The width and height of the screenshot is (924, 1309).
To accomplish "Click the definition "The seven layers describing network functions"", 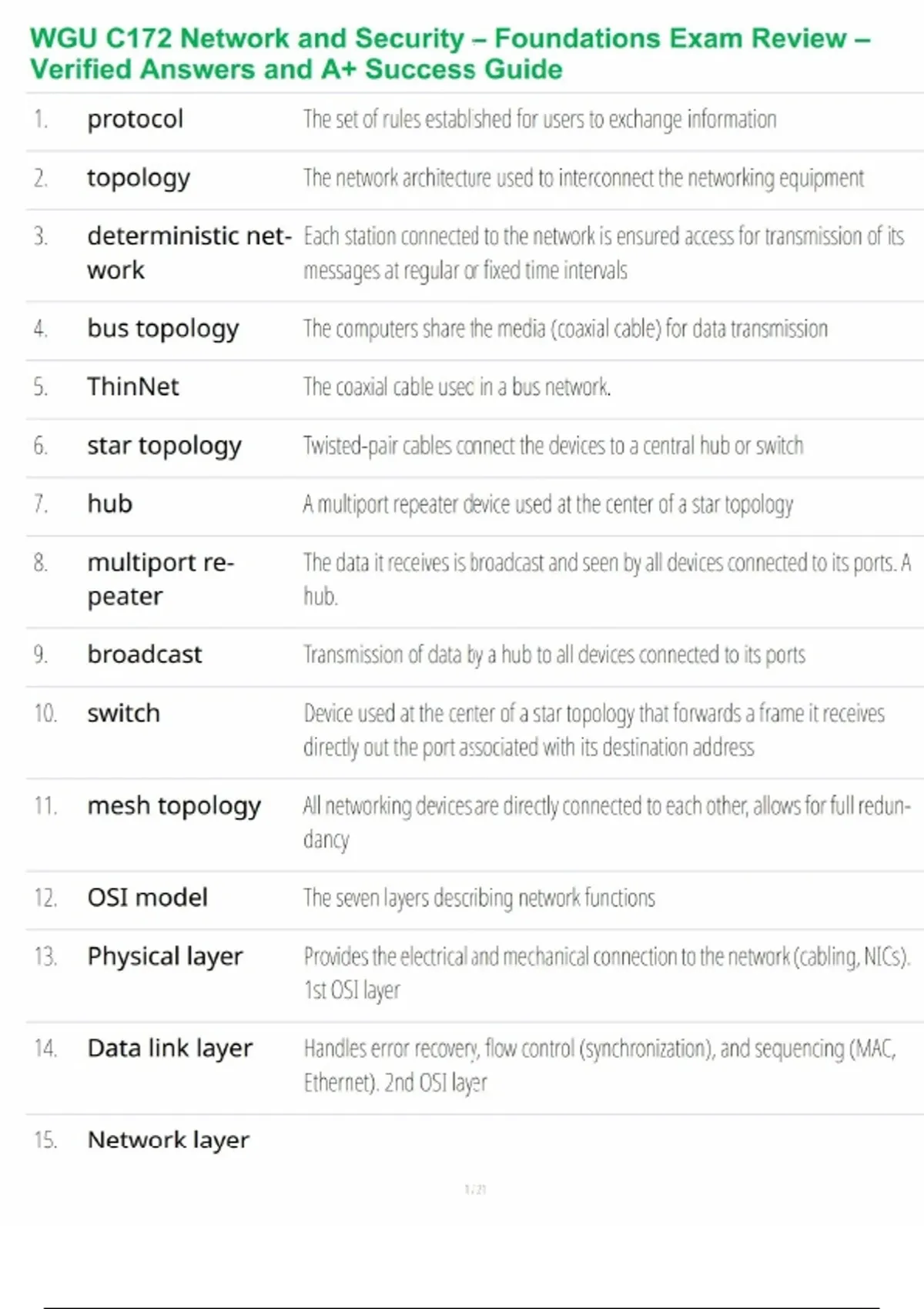I will [x=479, y=898].
